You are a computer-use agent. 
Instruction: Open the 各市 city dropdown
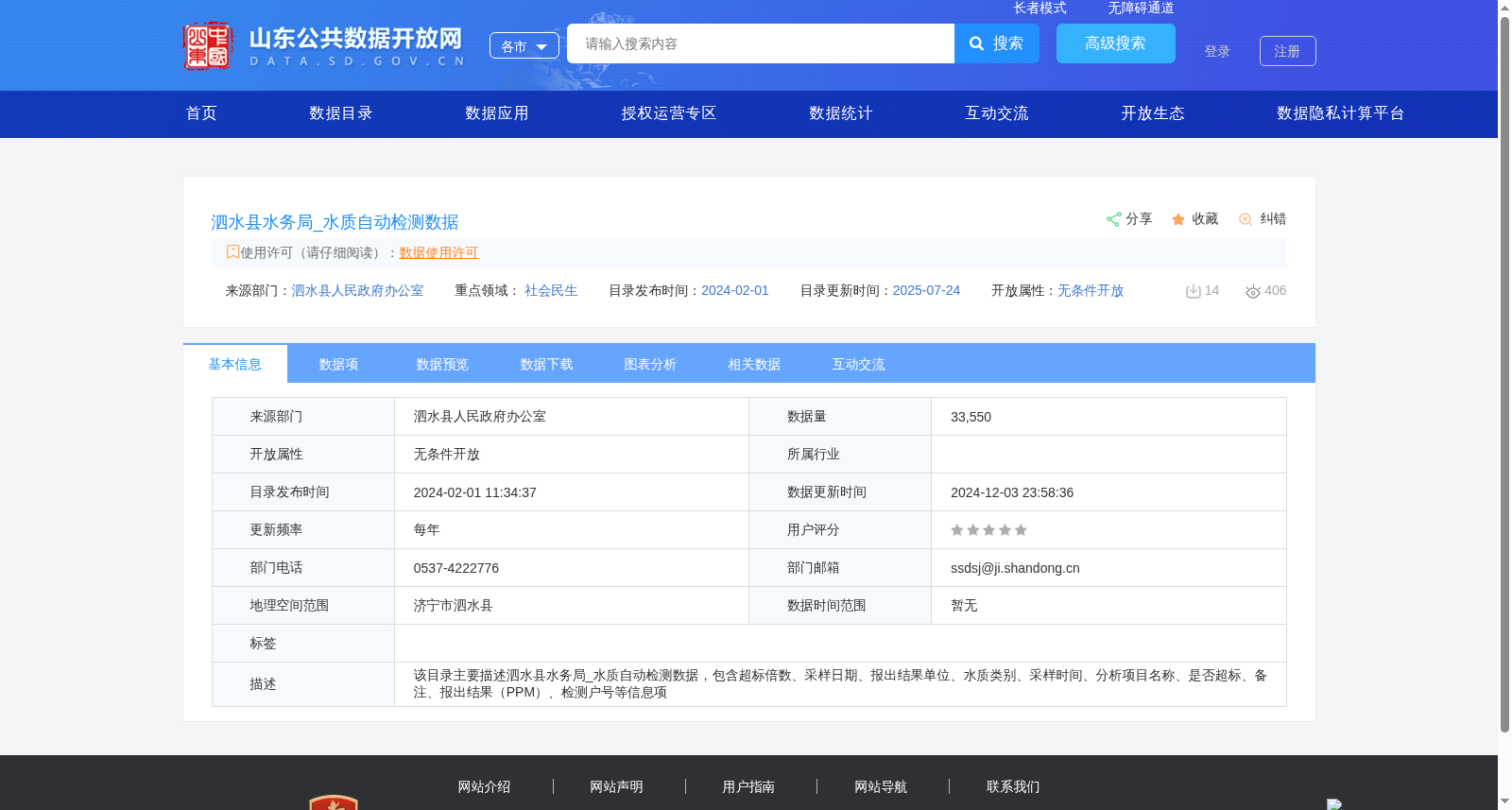[x=524, y=45]
